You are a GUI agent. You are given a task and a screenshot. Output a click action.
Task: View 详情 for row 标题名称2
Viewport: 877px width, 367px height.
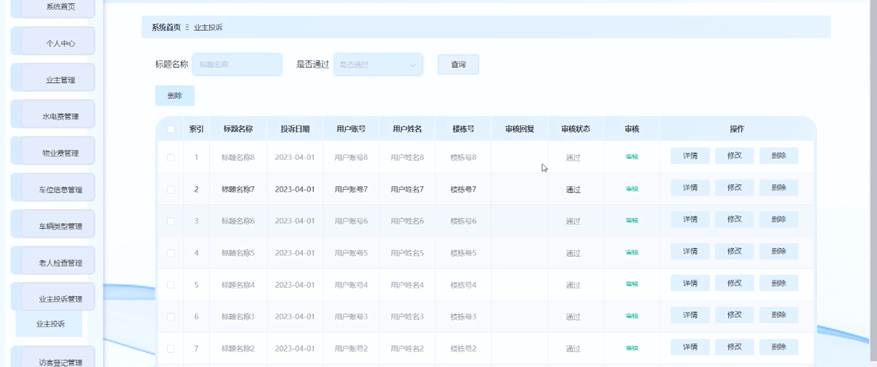(690, 347)
